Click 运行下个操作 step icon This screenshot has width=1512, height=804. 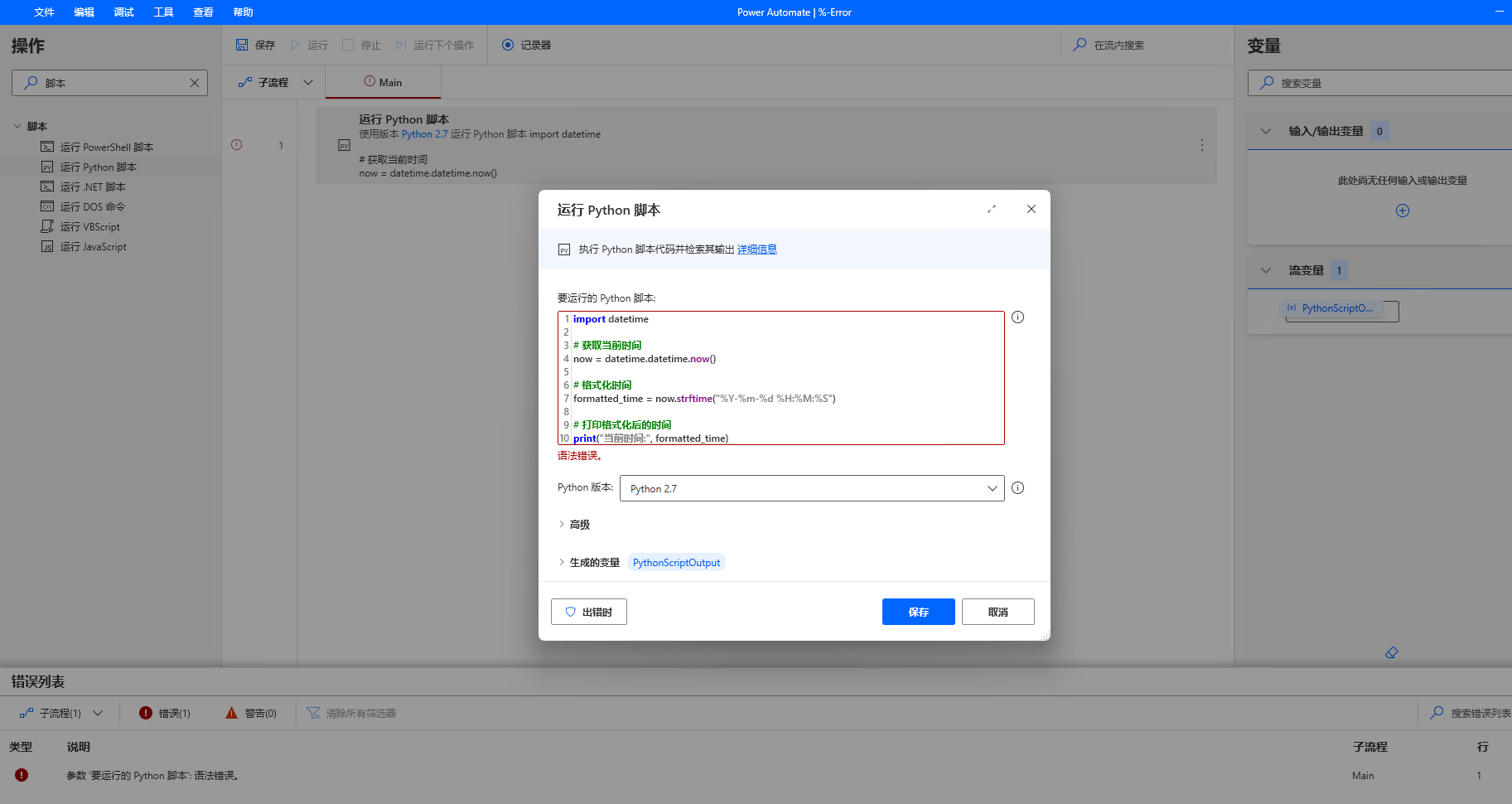coord(401,45)
